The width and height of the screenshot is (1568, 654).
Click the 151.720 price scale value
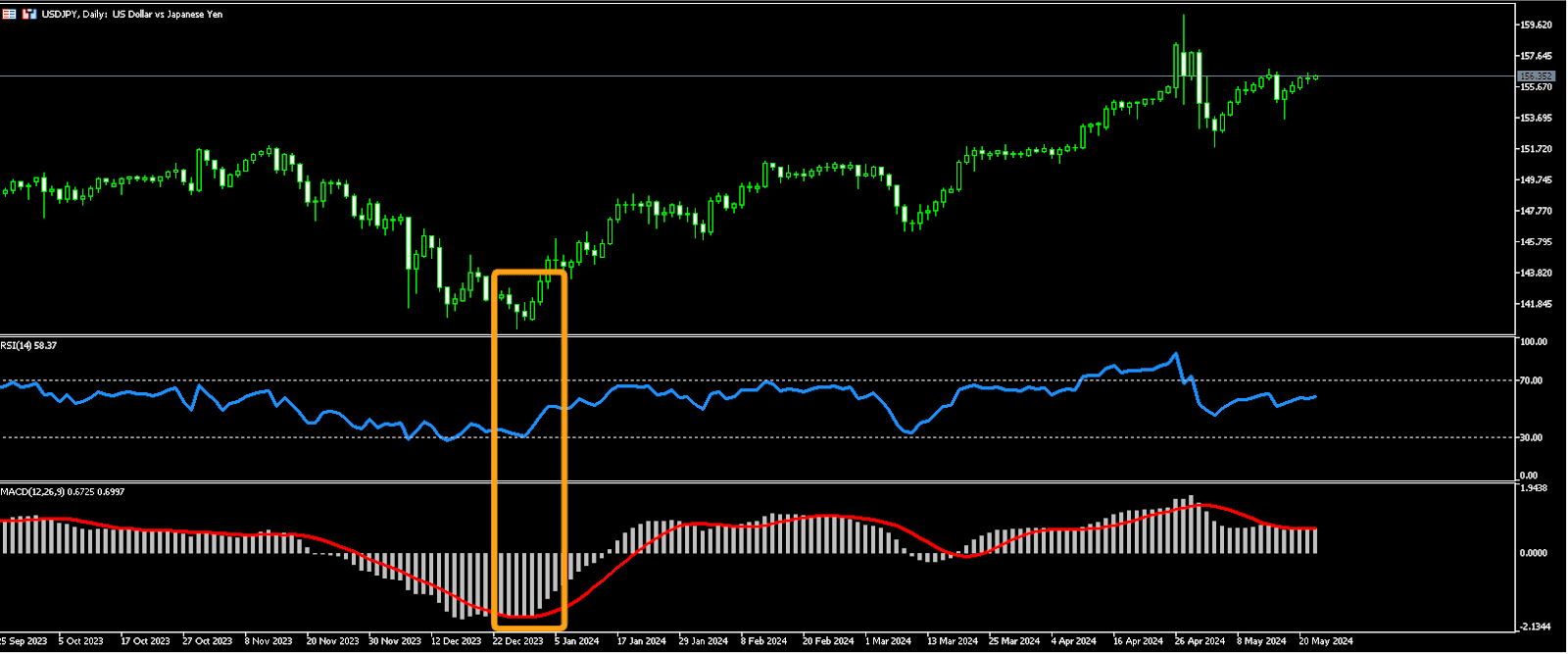click(x=1536, y=149)
